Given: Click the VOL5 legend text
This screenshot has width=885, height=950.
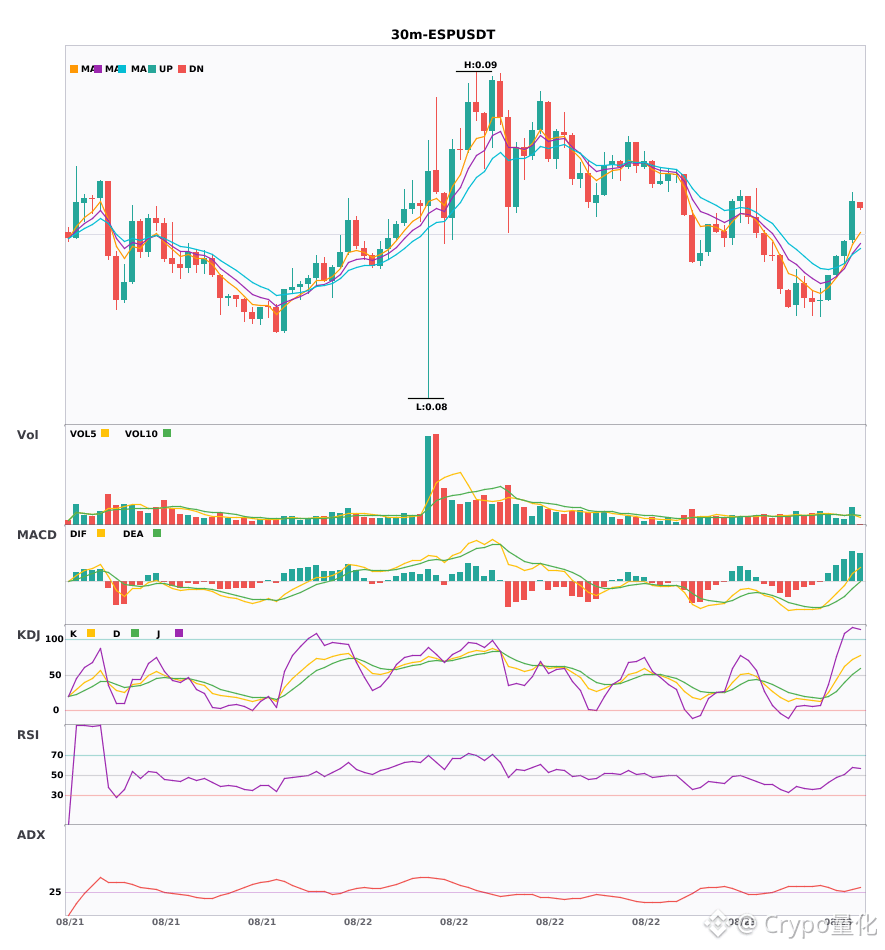Looking at the screenshot, I should 83,434.
